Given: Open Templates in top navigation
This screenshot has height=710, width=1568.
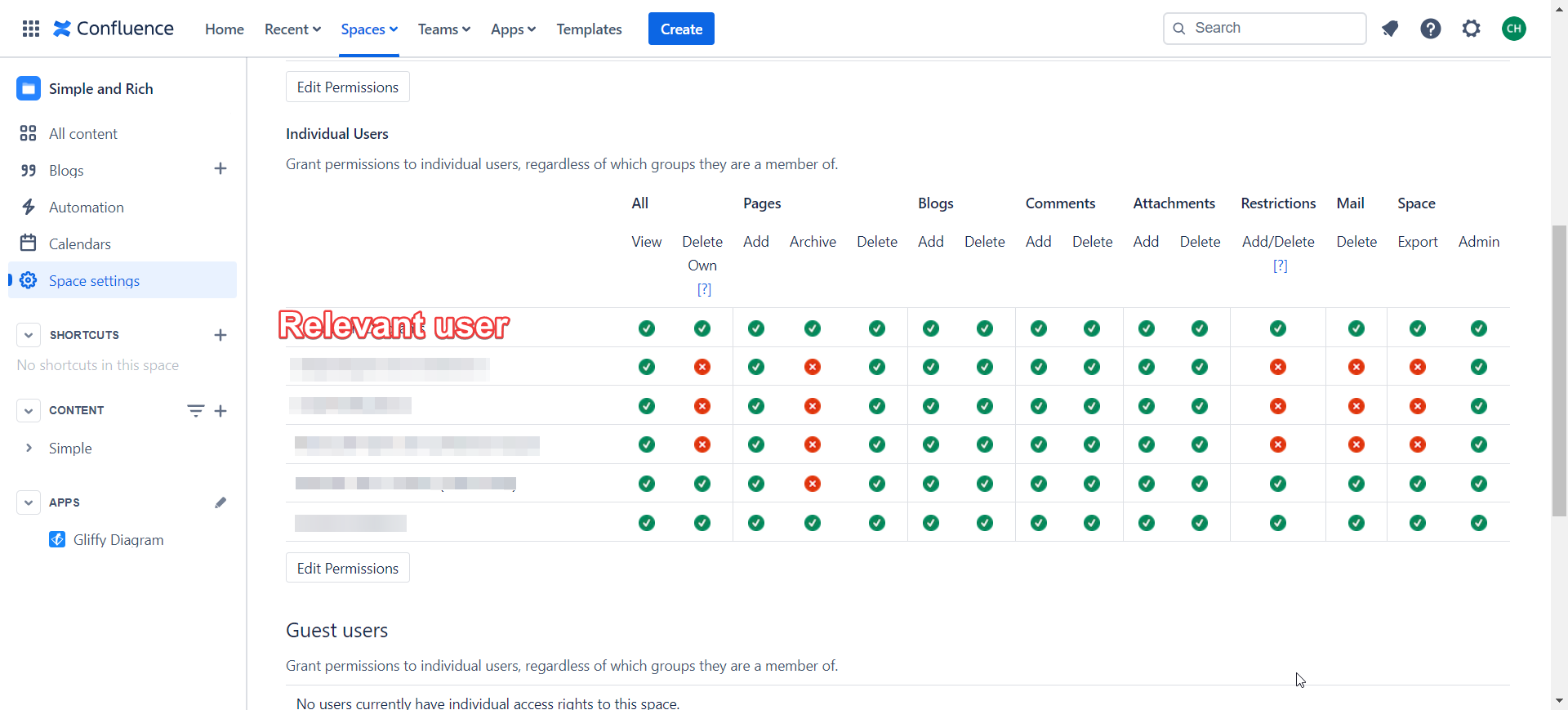Looking at the screenshot, I should pos(589,29).
